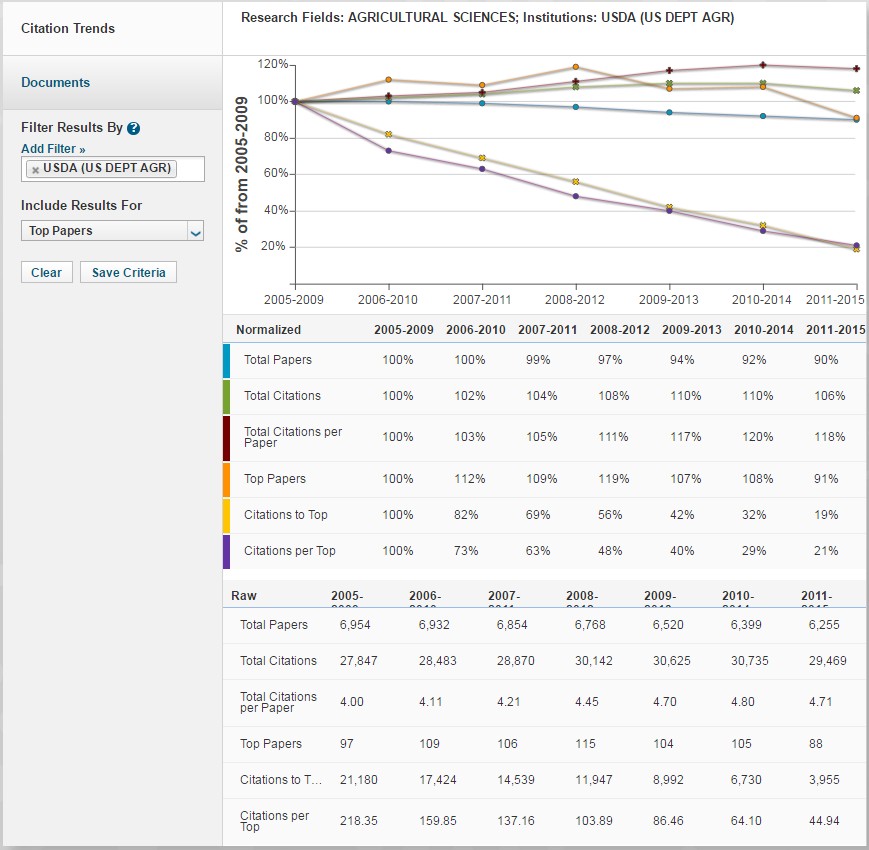
Task: Click the Raw table header
Action: (244, 596)
